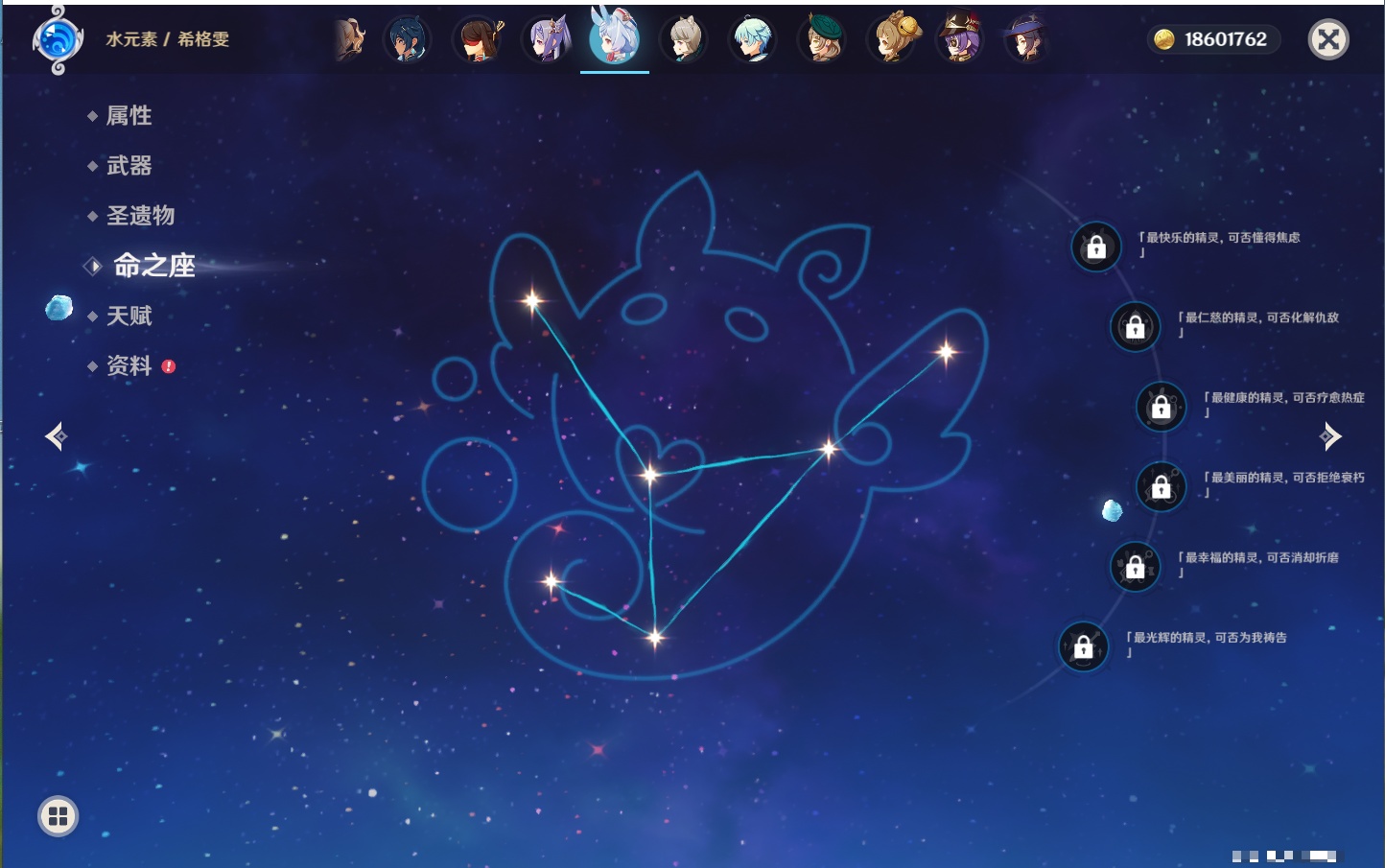Pick the purple twin-tail haired character portrait

click(x=547, y=40)
